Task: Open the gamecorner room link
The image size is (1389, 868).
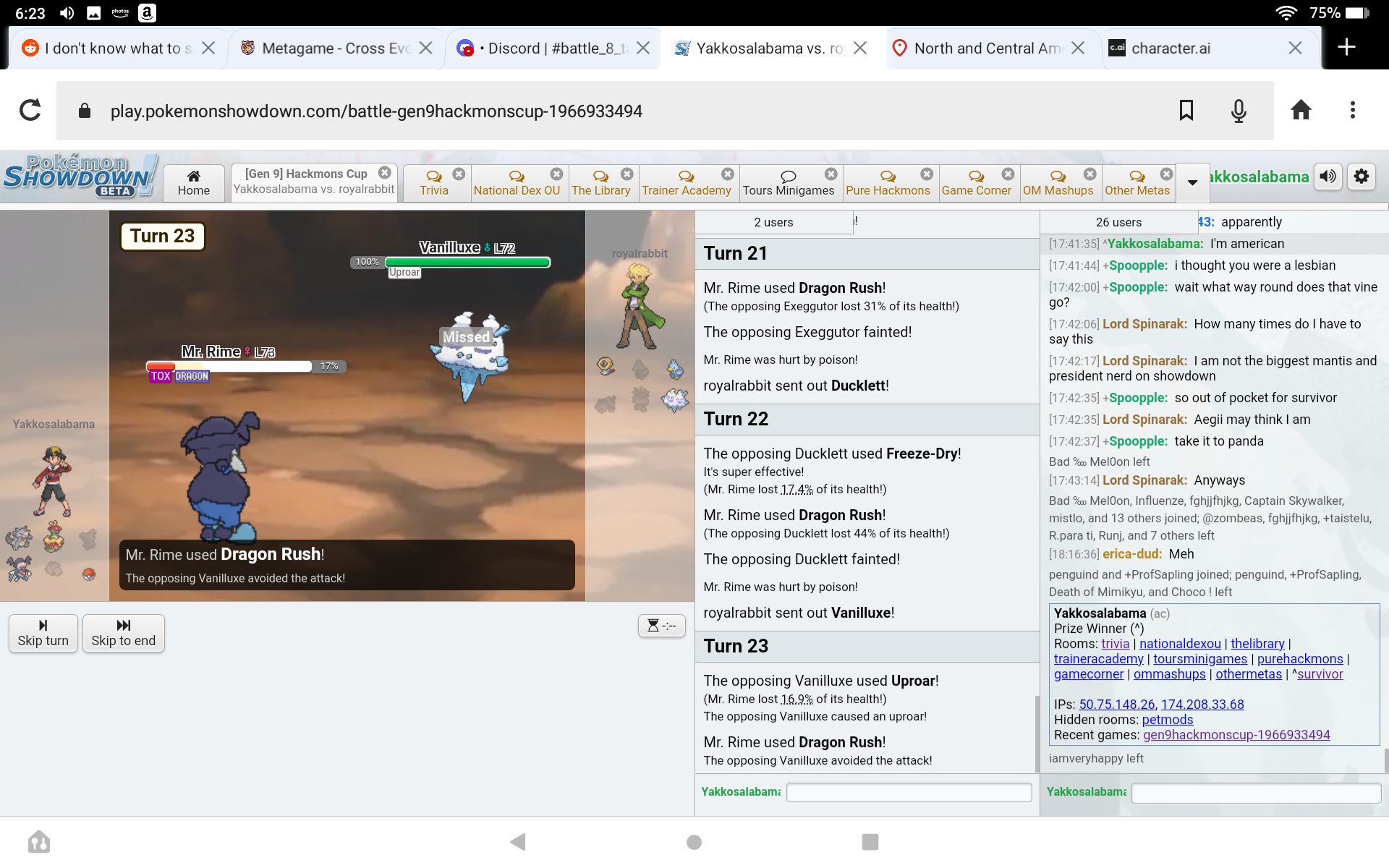Action: [x=1089, y=674]
